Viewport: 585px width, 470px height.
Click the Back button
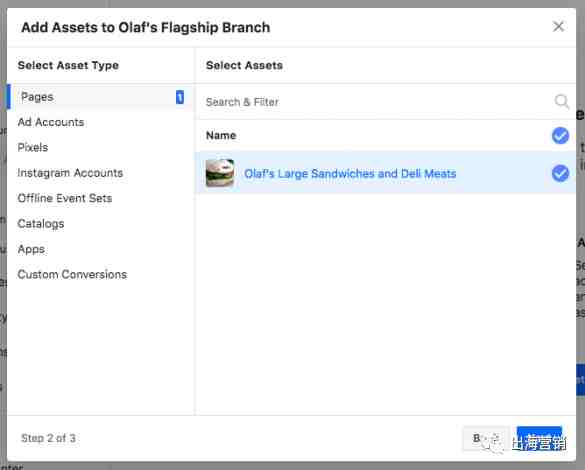click(486, 438)
